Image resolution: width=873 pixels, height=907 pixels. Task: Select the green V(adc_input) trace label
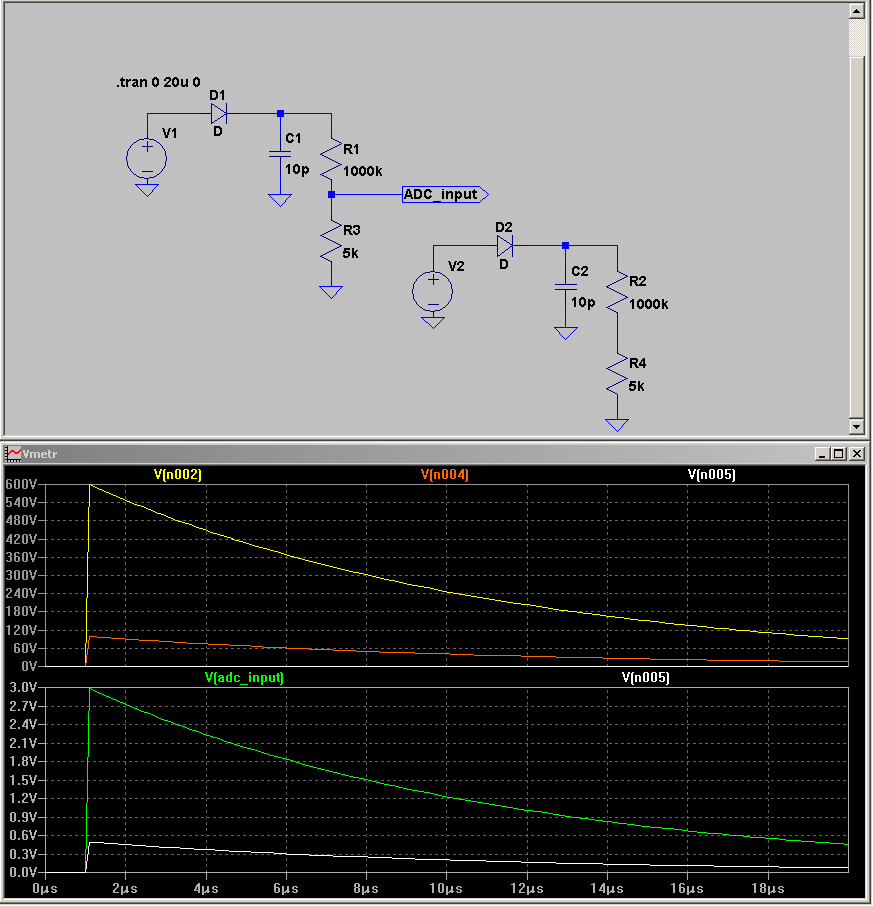coord(244,677)
